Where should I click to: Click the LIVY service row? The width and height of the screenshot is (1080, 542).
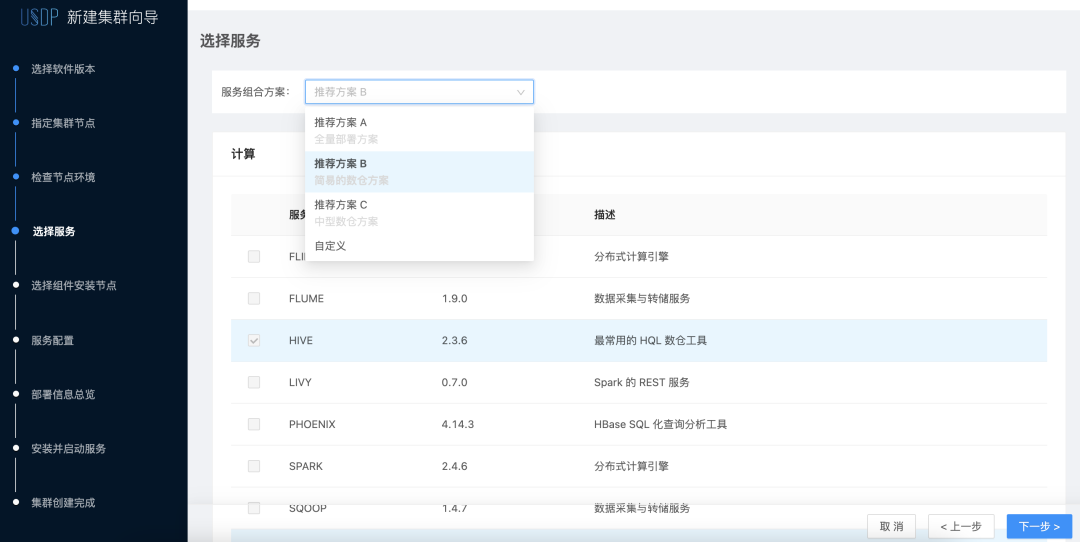pyautogui.click(x=638, y=383)
